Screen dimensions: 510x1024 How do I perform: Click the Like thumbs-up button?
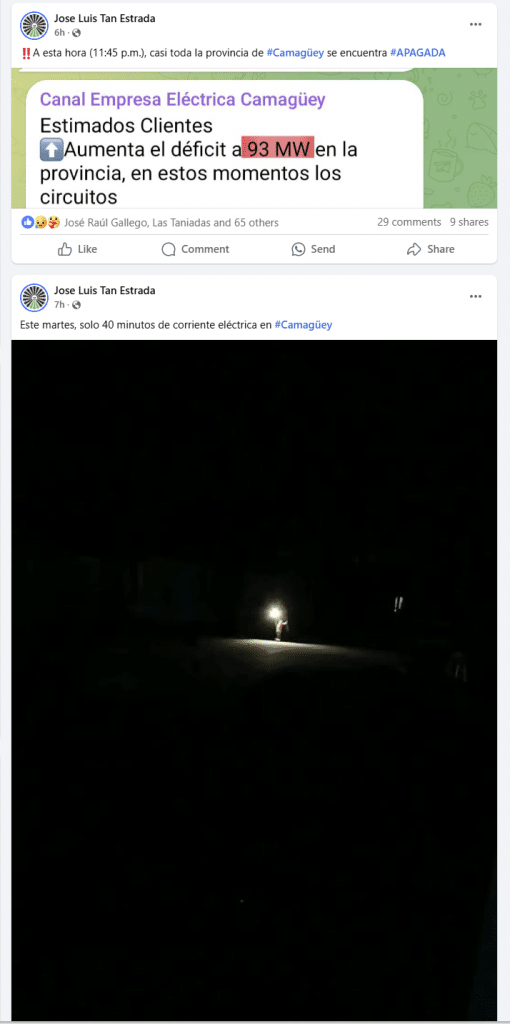77,249
